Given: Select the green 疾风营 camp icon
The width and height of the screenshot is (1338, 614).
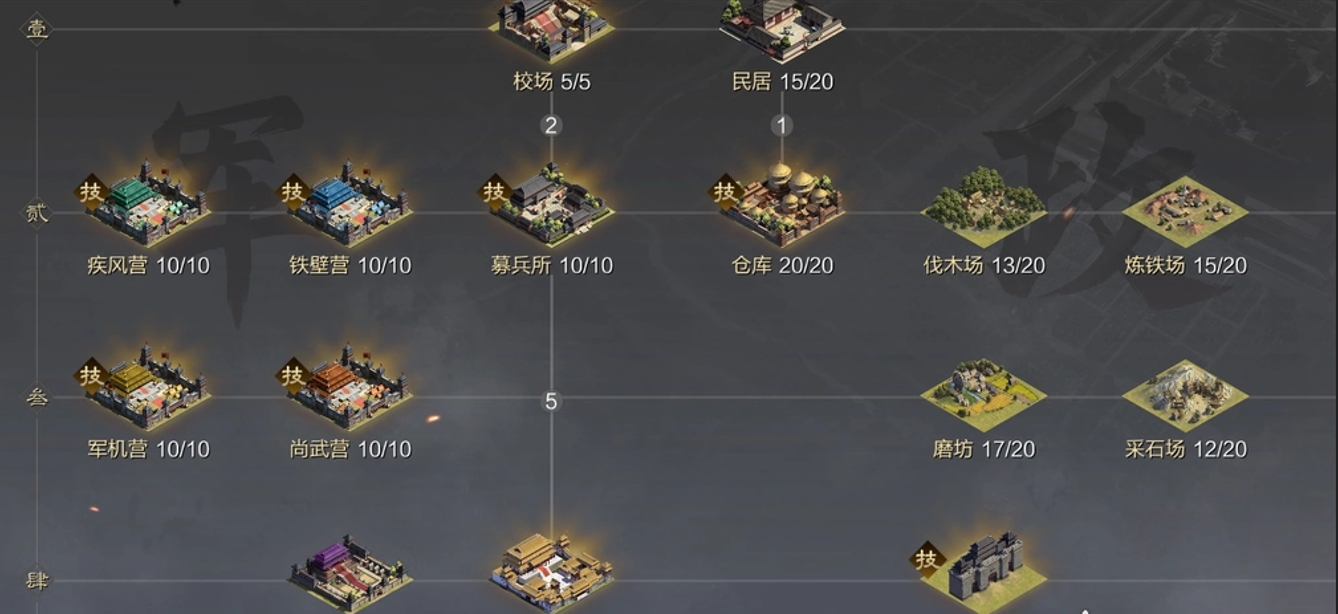Looking at the screenshot, I should point(147,204).
